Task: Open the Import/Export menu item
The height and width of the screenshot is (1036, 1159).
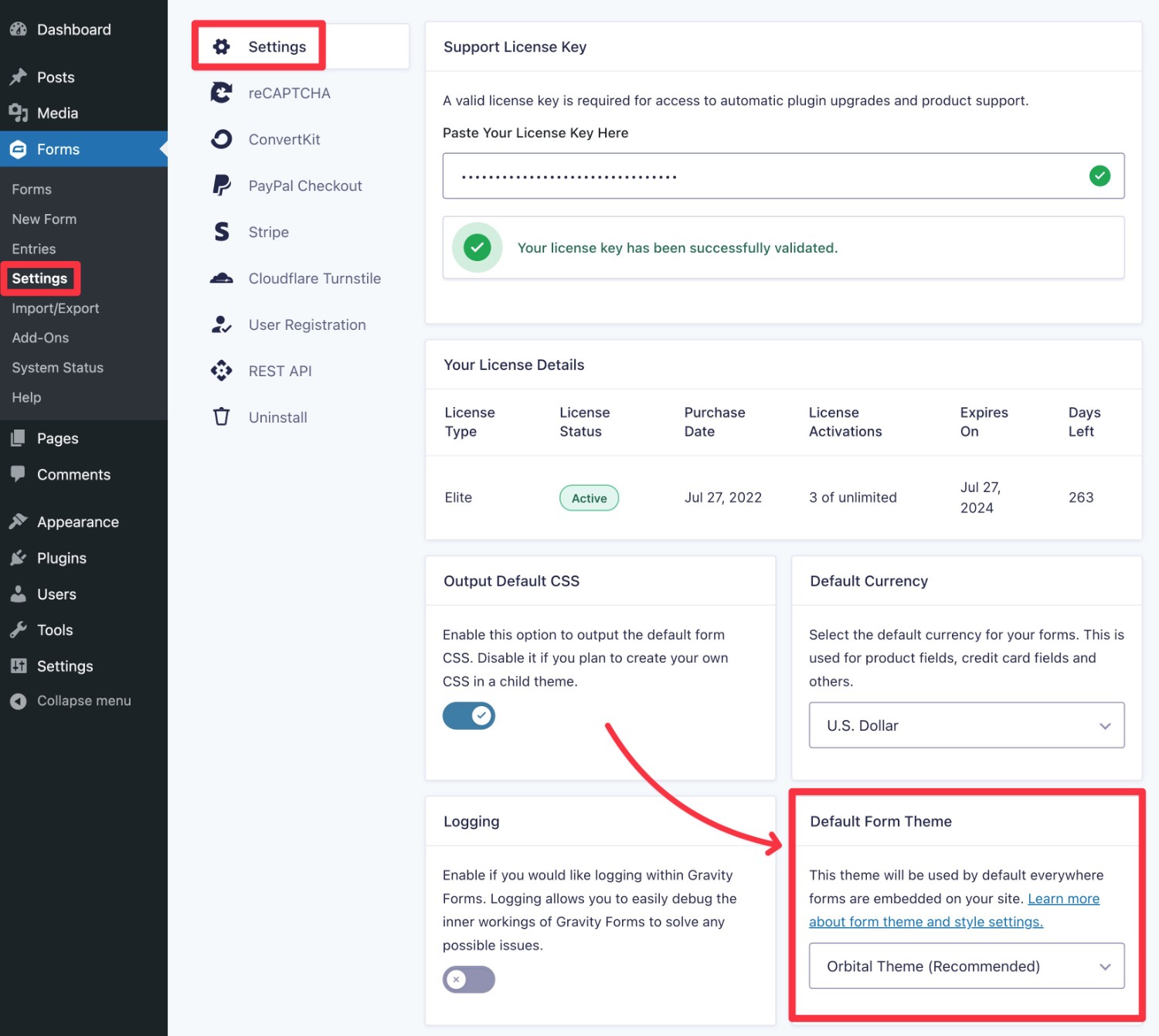Action: (x=55, y=307)
